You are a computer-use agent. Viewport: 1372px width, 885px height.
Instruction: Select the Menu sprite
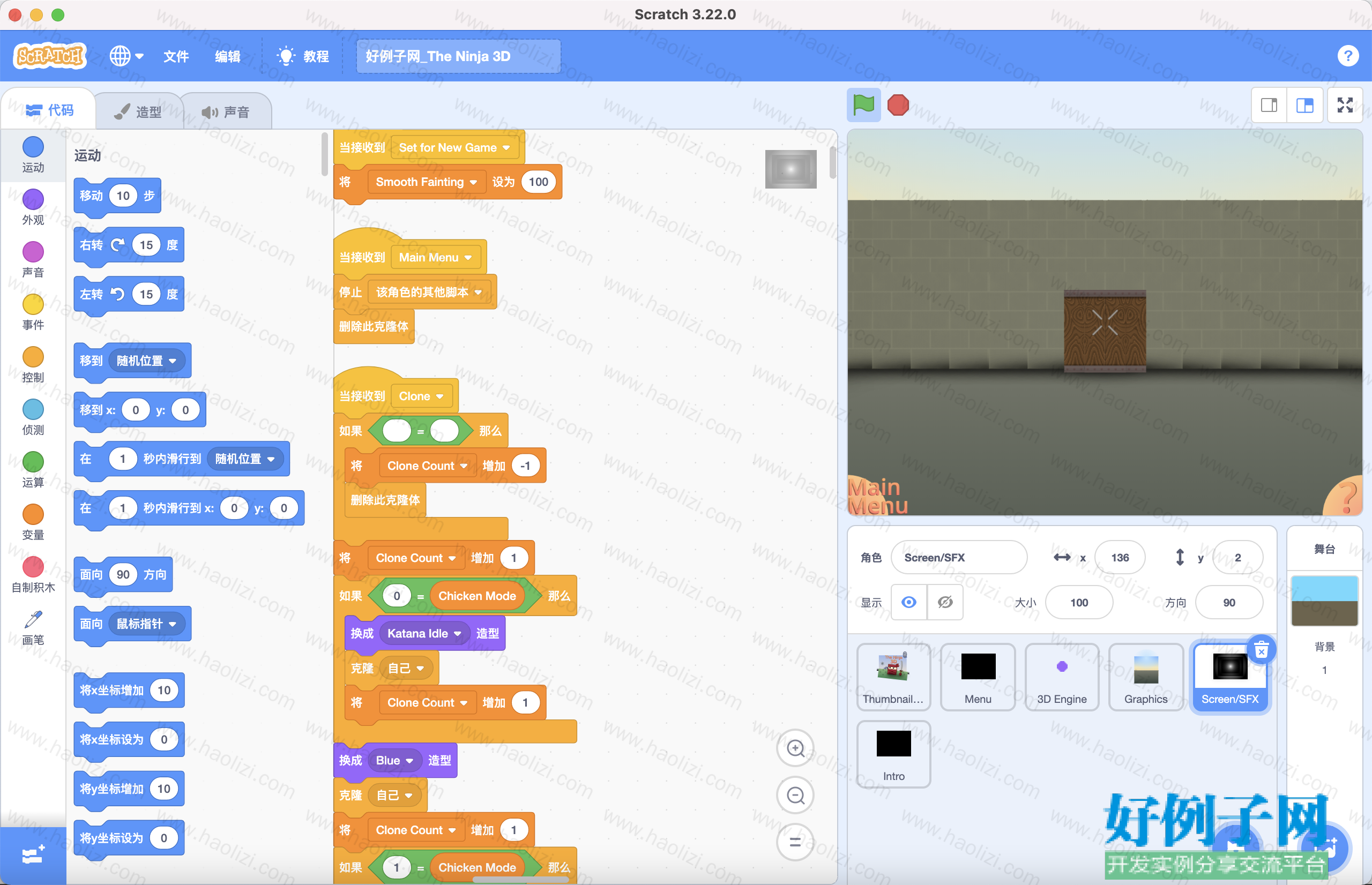coord(978,677)
